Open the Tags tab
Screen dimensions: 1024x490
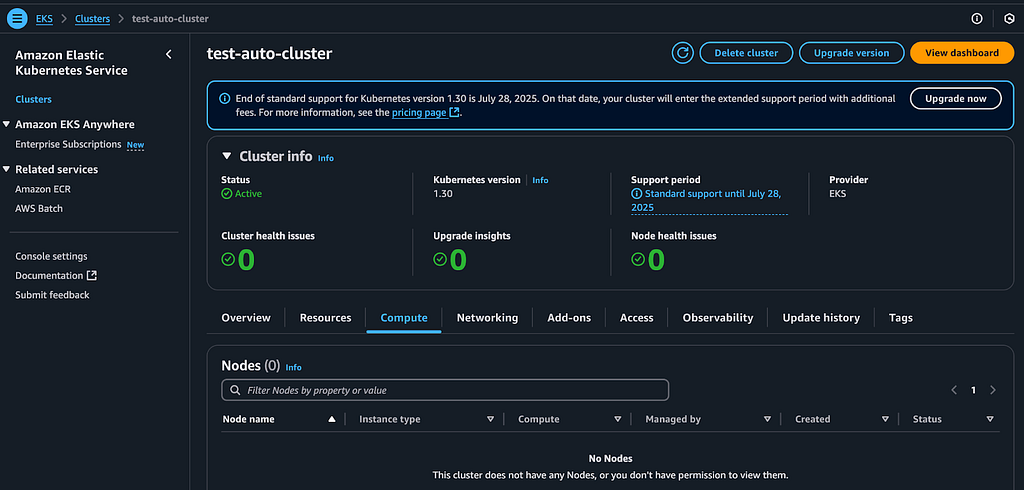pyautogui.click(x=901, y=318)
